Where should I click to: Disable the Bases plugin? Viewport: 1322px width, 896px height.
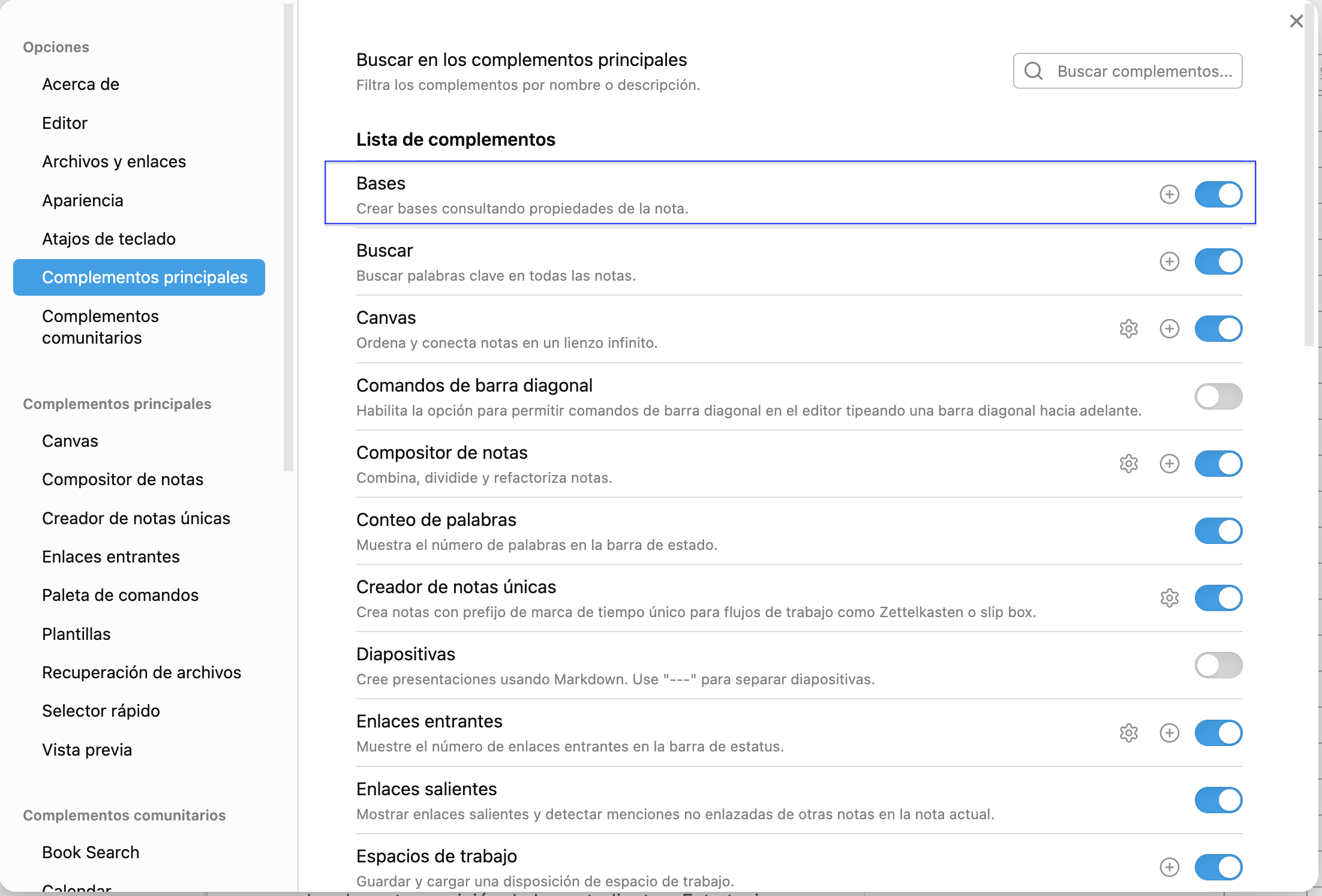tap(1218, 194)
